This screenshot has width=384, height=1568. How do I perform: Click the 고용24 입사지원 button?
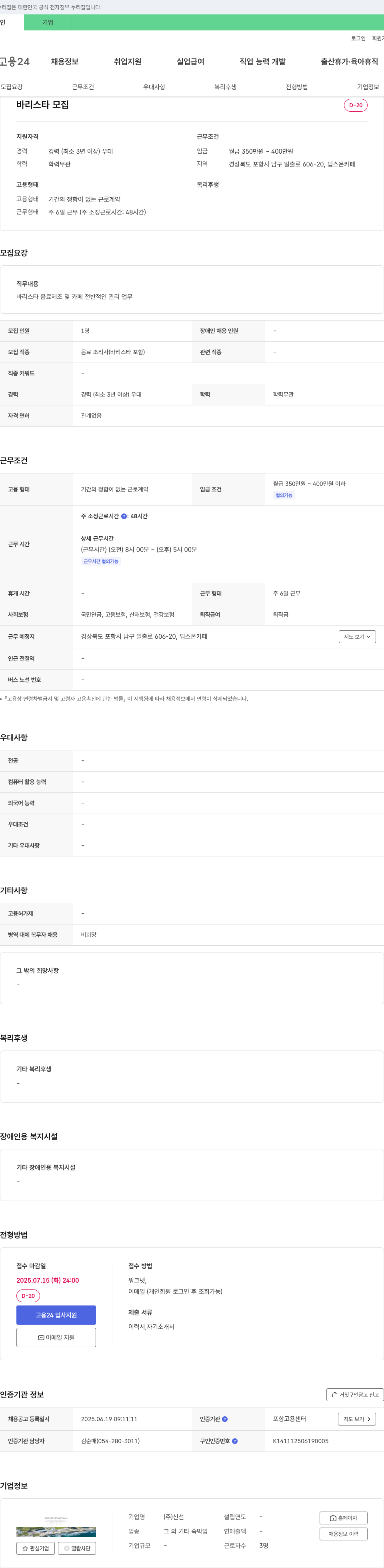click(56, 1315)
